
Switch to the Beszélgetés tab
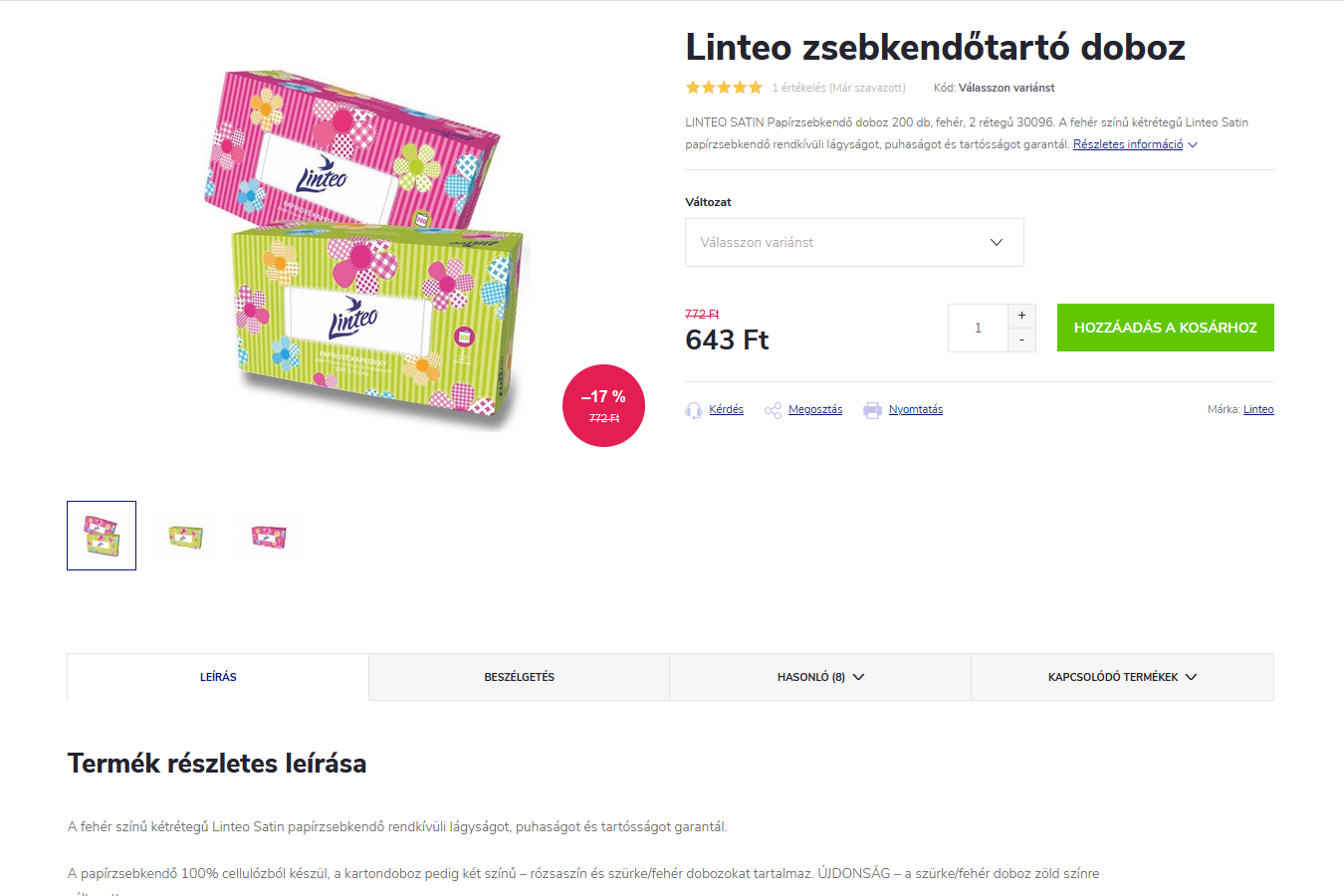[520, 677]
